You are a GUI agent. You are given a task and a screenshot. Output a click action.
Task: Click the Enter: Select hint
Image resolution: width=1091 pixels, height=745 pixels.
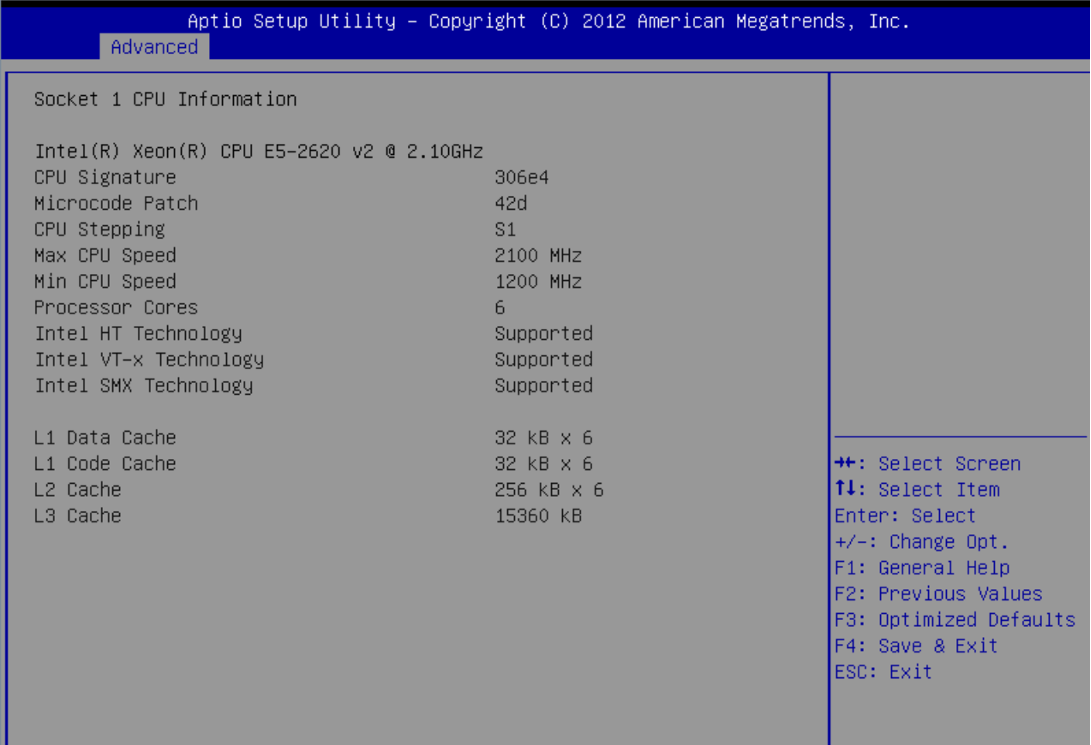pos(905,516)
